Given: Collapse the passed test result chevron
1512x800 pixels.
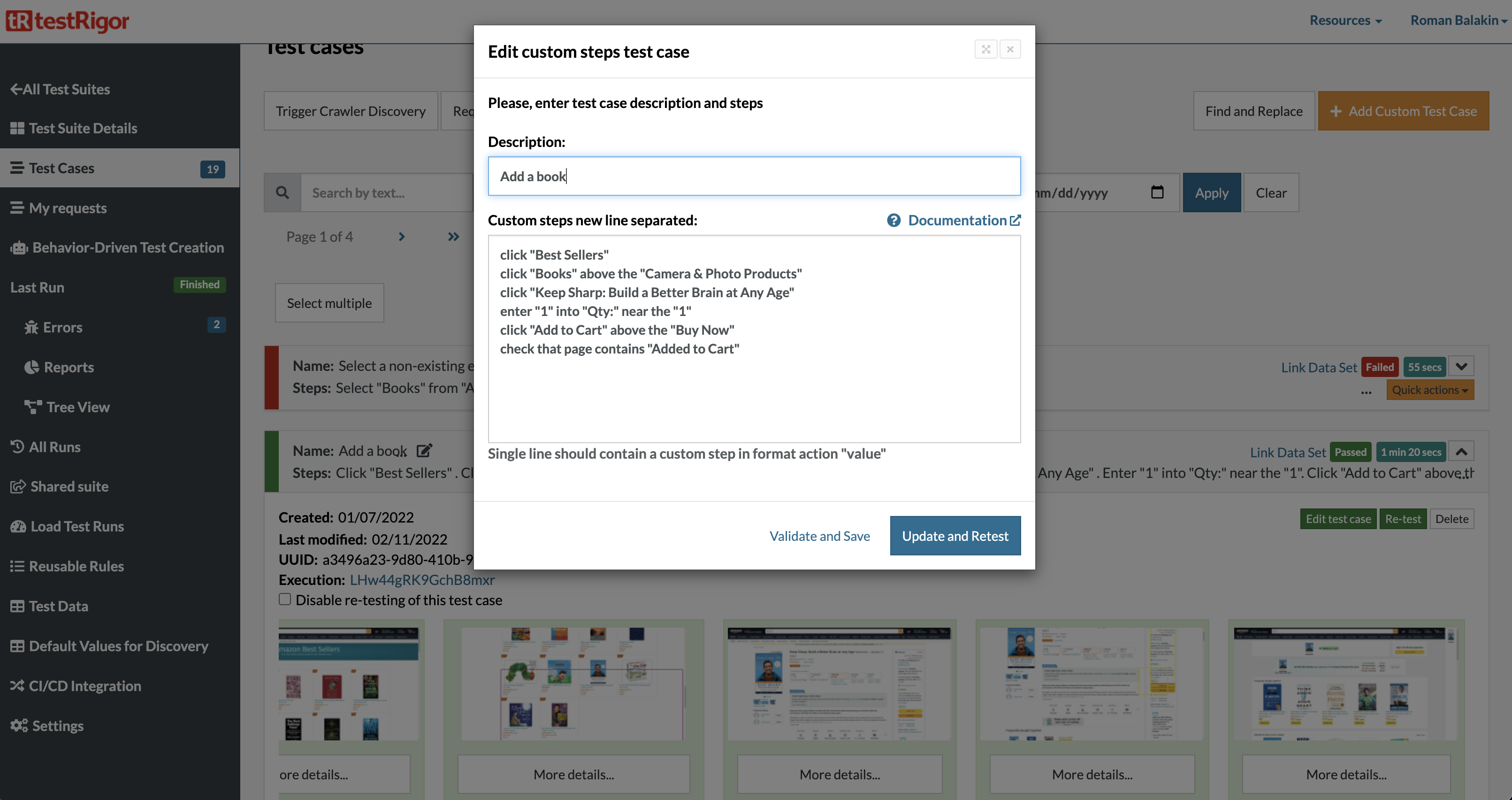Looking at the screenshot, I should coord(1462,451).
